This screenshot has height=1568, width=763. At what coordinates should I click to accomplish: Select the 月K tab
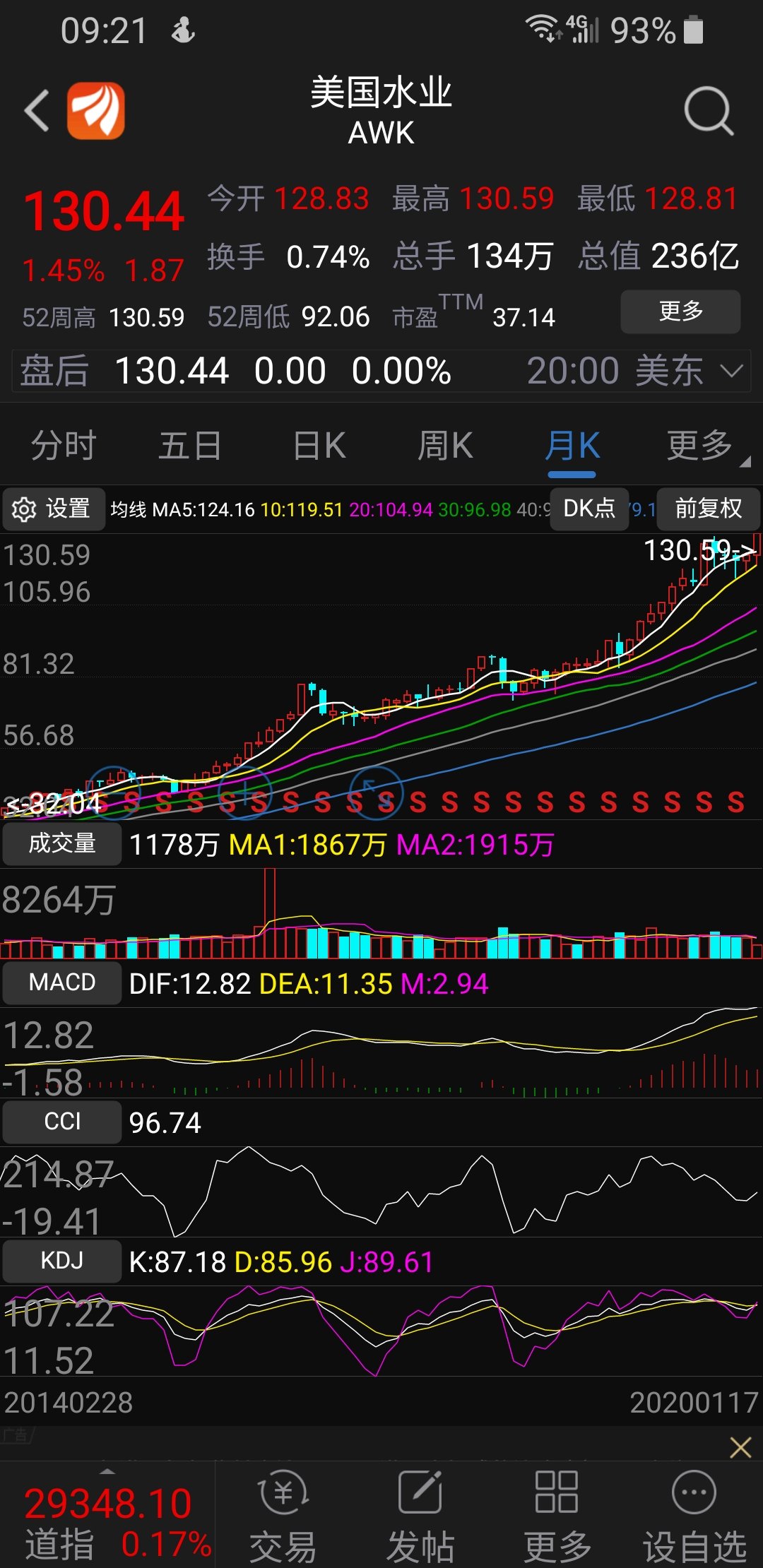(x=572, y=446)
